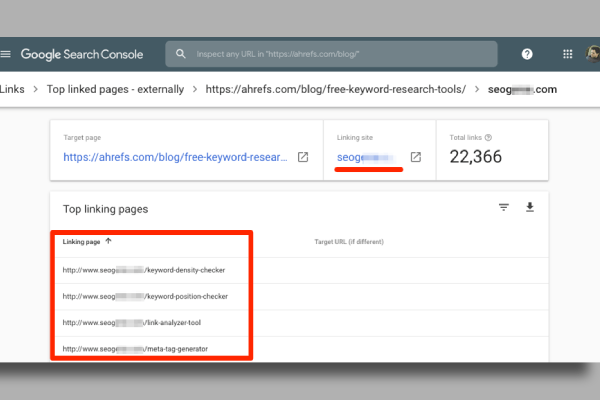The width and height of the screenshot is (600, 400).
Task: Click the Total links help icon
Action: (488, 137)
